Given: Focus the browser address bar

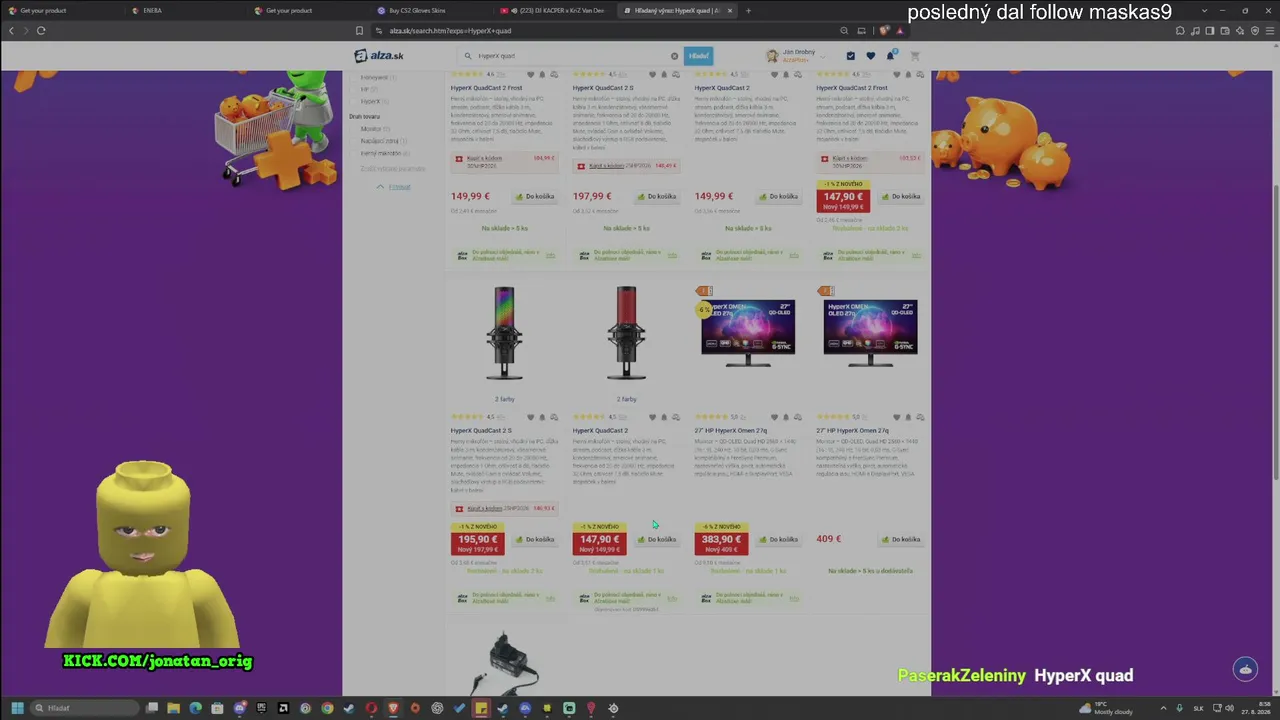Looking at the screenshot, I should tap(600, 31).
